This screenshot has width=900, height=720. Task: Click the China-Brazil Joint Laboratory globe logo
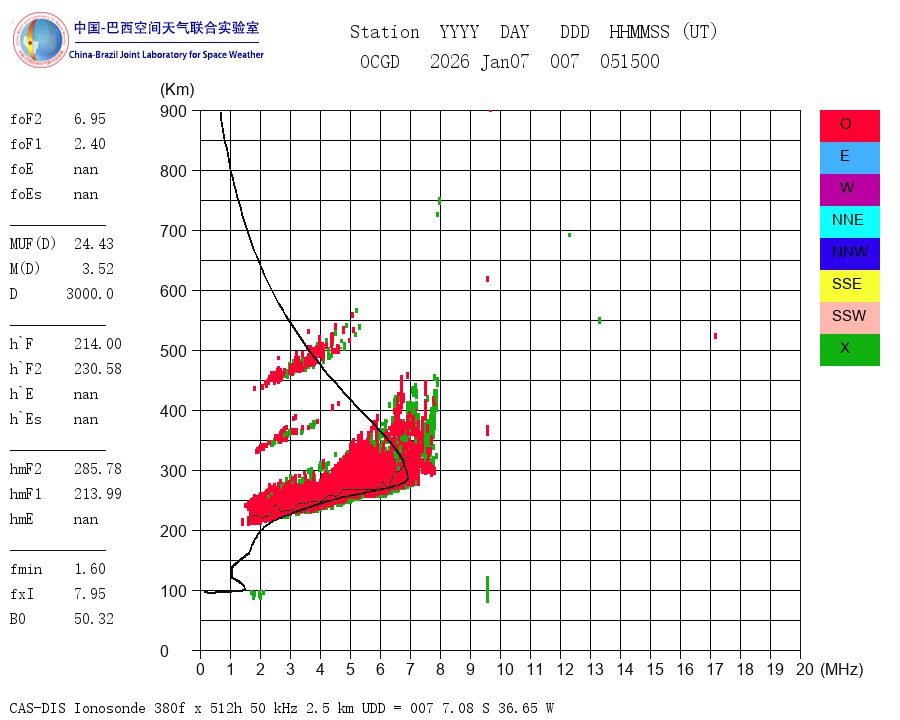[x=40, y=40]
